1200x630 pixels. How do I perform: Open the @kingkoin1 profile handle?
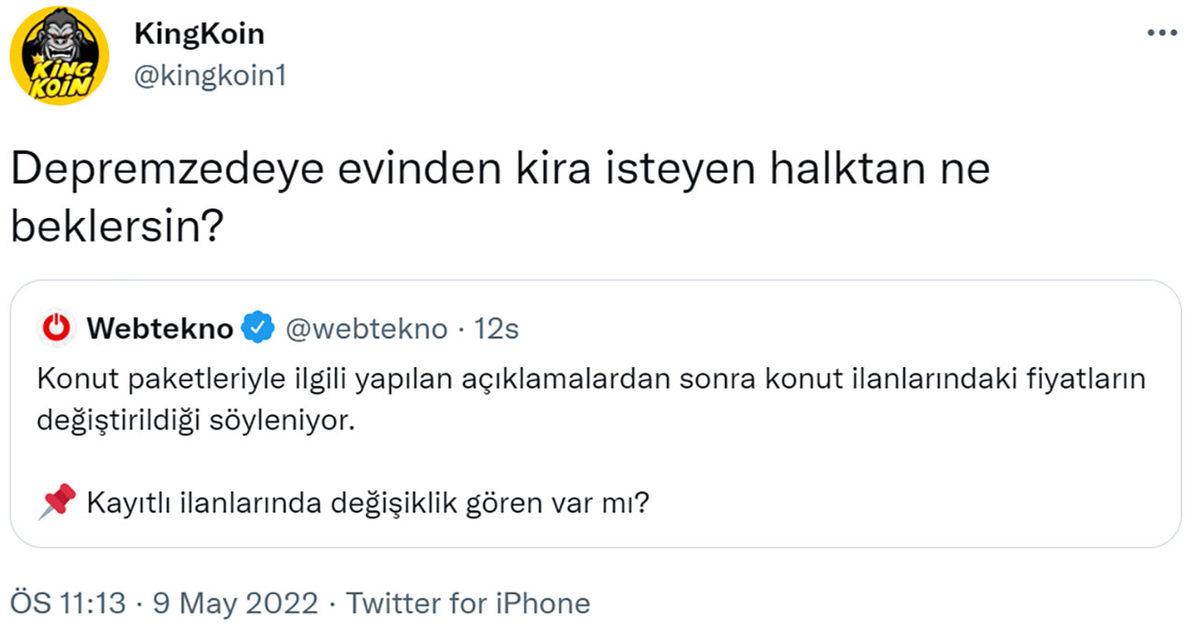click(208, 74)
